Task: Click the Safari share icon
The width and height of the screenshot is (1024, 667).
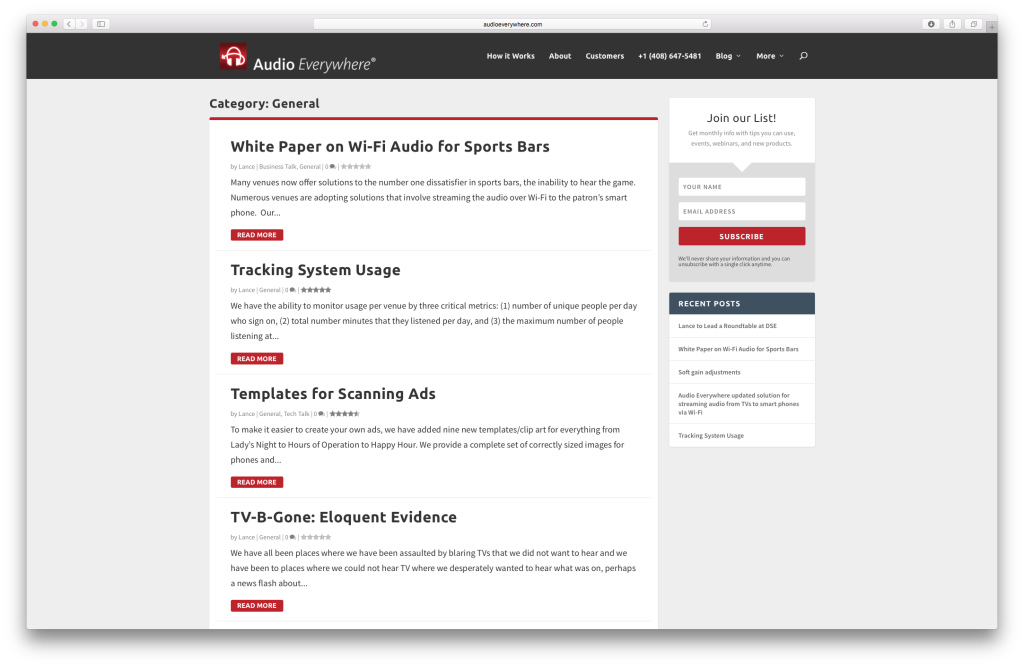Action: pyautogui.click(x=952, y=24)
